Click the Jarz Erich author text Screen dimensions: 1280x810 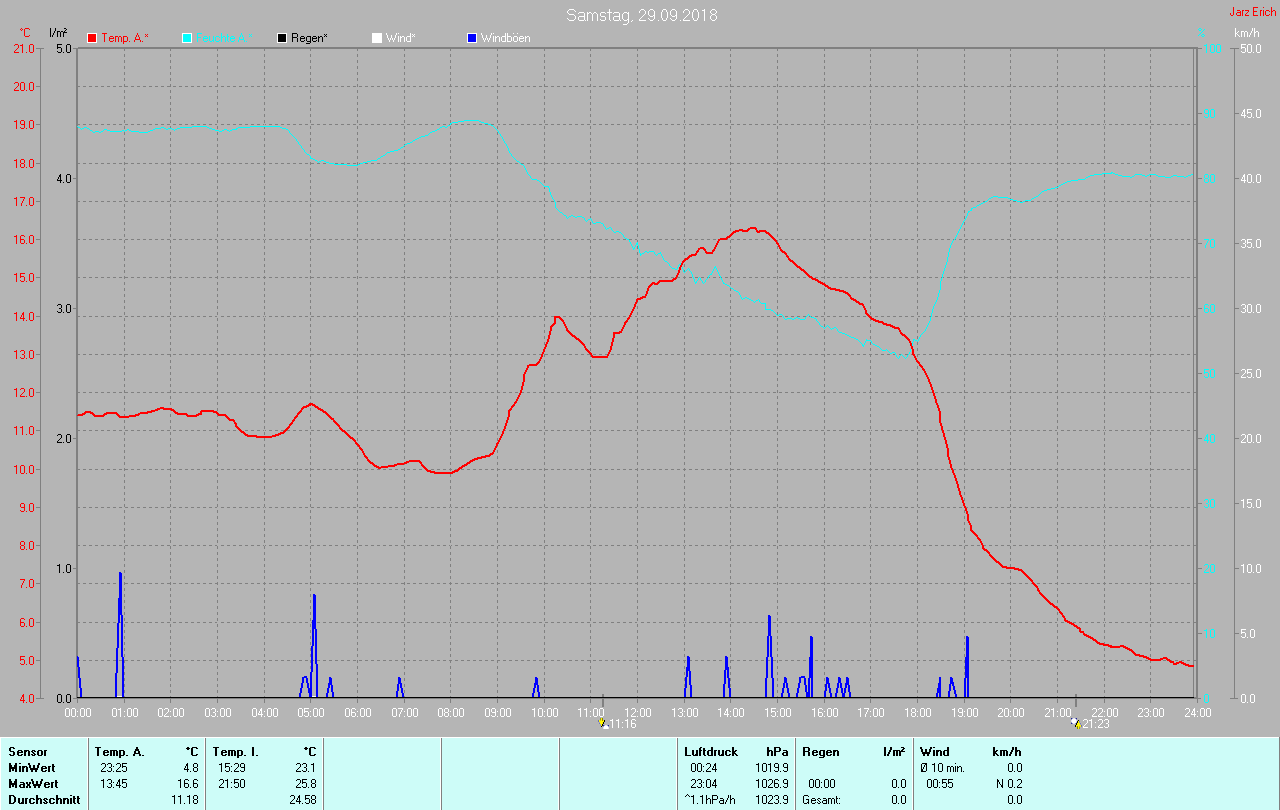pos(1252,12)
